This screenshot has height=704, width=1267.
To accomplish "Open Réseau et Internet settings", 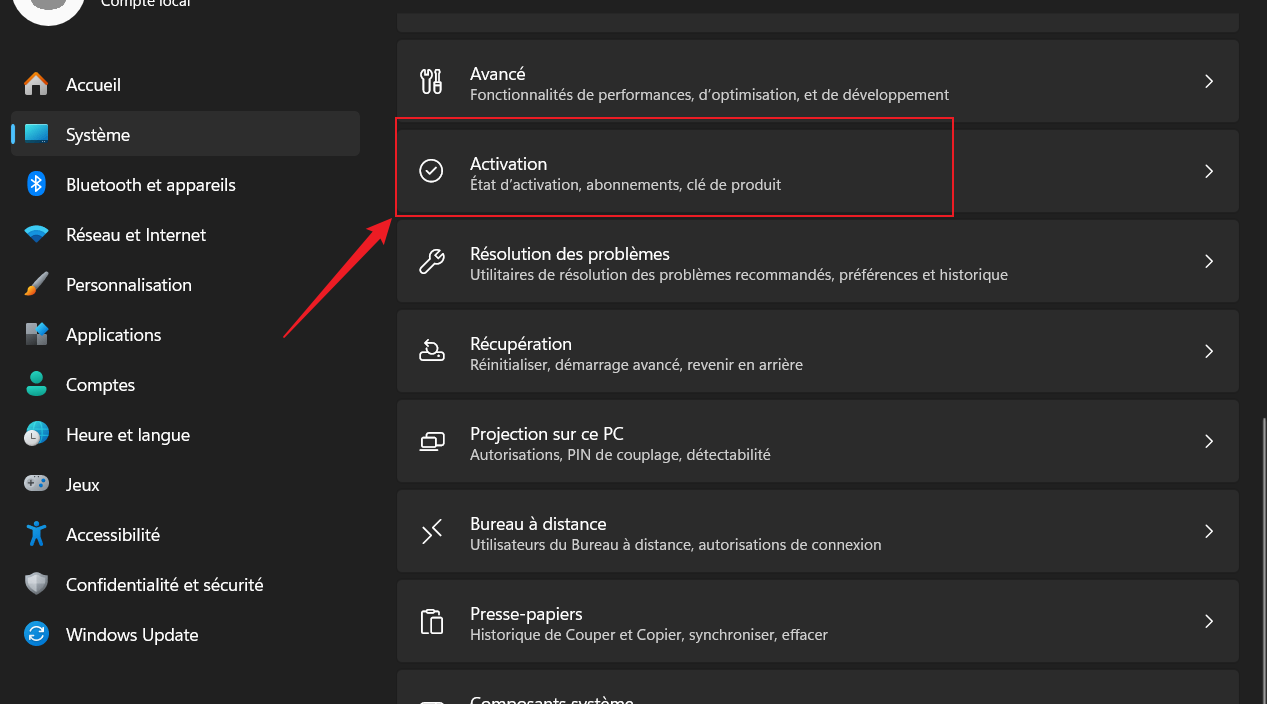I will coord(185,234).
